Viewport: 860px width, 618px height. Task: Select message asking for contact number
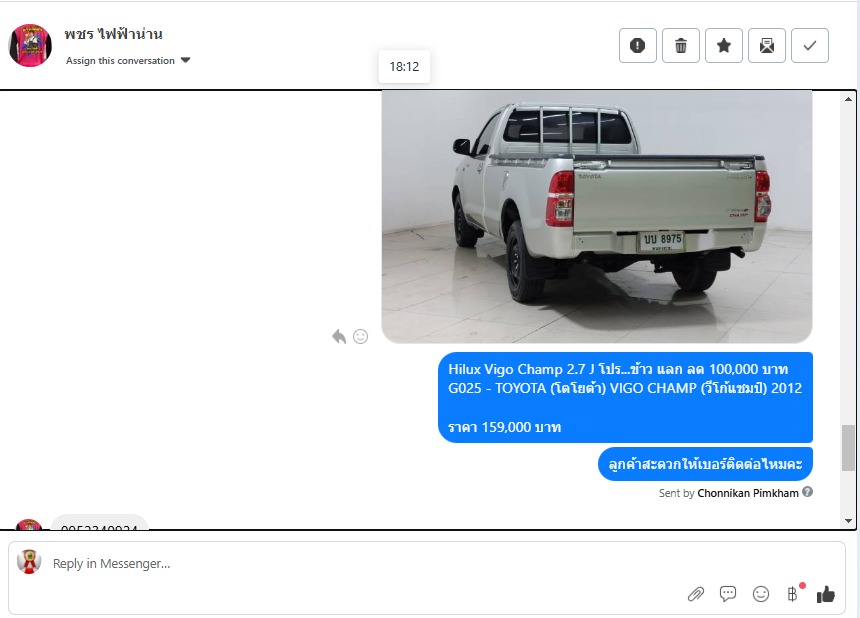pos(705,464)
